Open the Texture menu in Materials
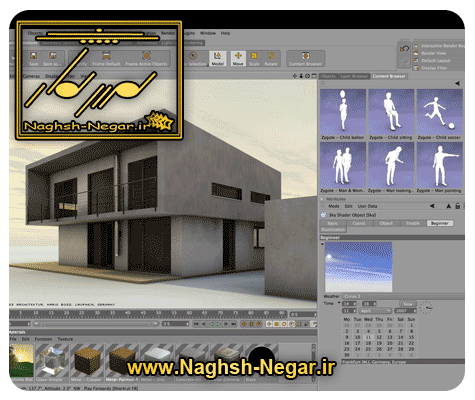The image size is (475, 400). click(x=65, y=339)
